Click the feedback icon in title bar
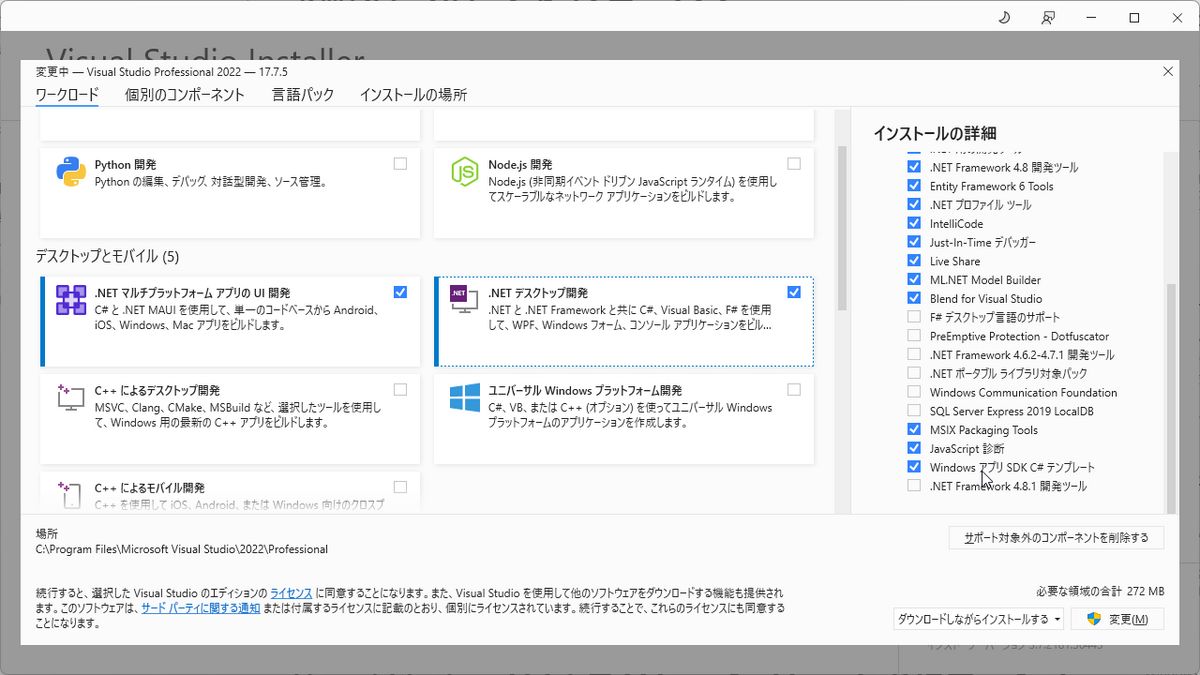This screenshot has height=675, width=1200. (1048, 17)
